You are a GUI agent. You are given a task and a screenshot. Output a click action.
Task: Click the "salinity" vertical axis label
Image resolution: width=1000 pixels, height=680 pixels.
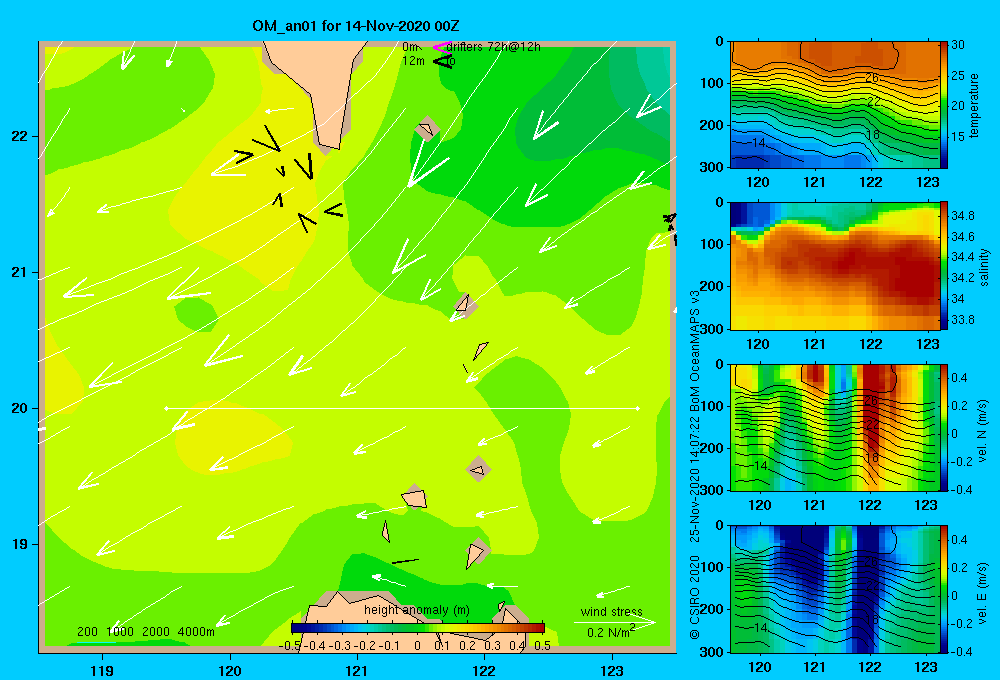click(x=984, y=267)
